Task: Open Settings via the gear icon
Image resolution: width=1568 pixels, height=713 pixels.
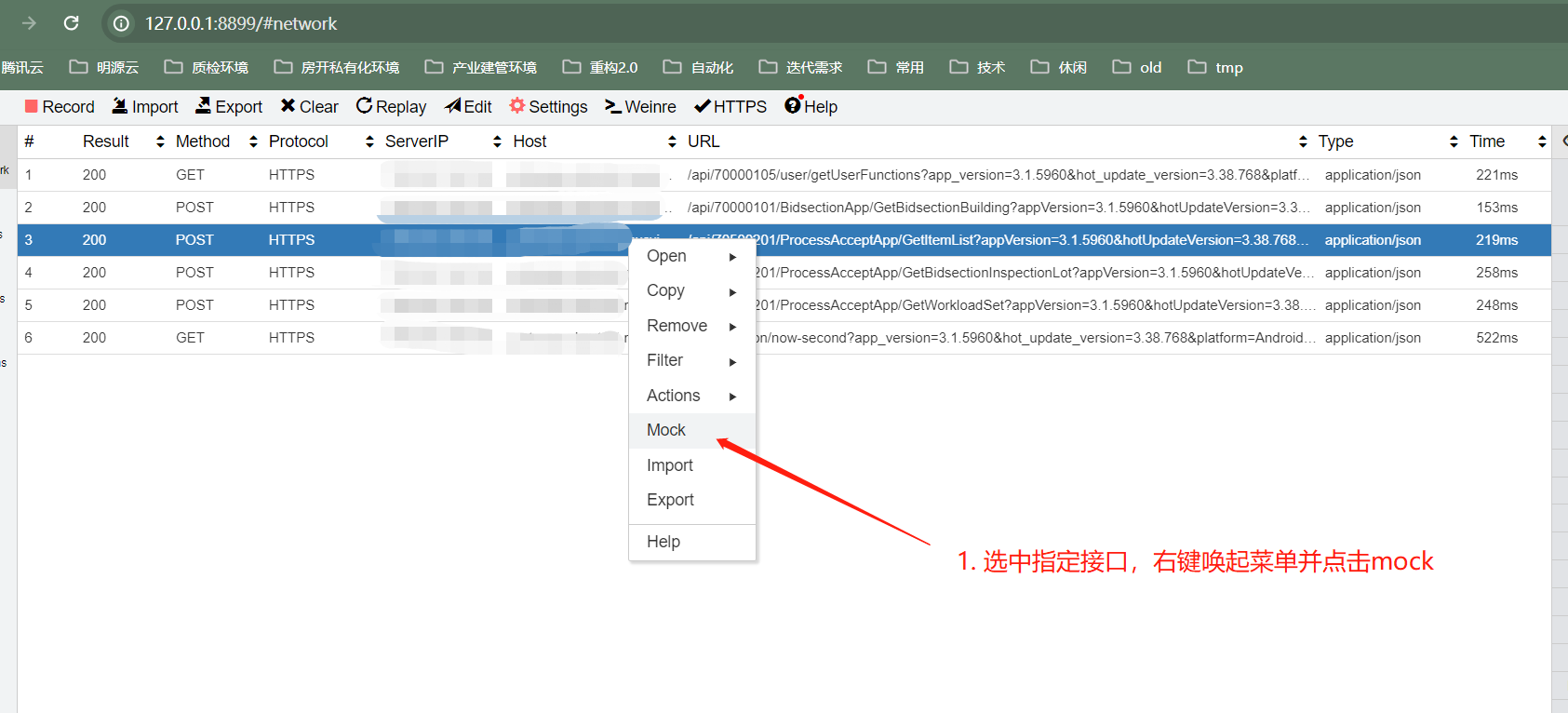Action: click(x=517, y=105)
